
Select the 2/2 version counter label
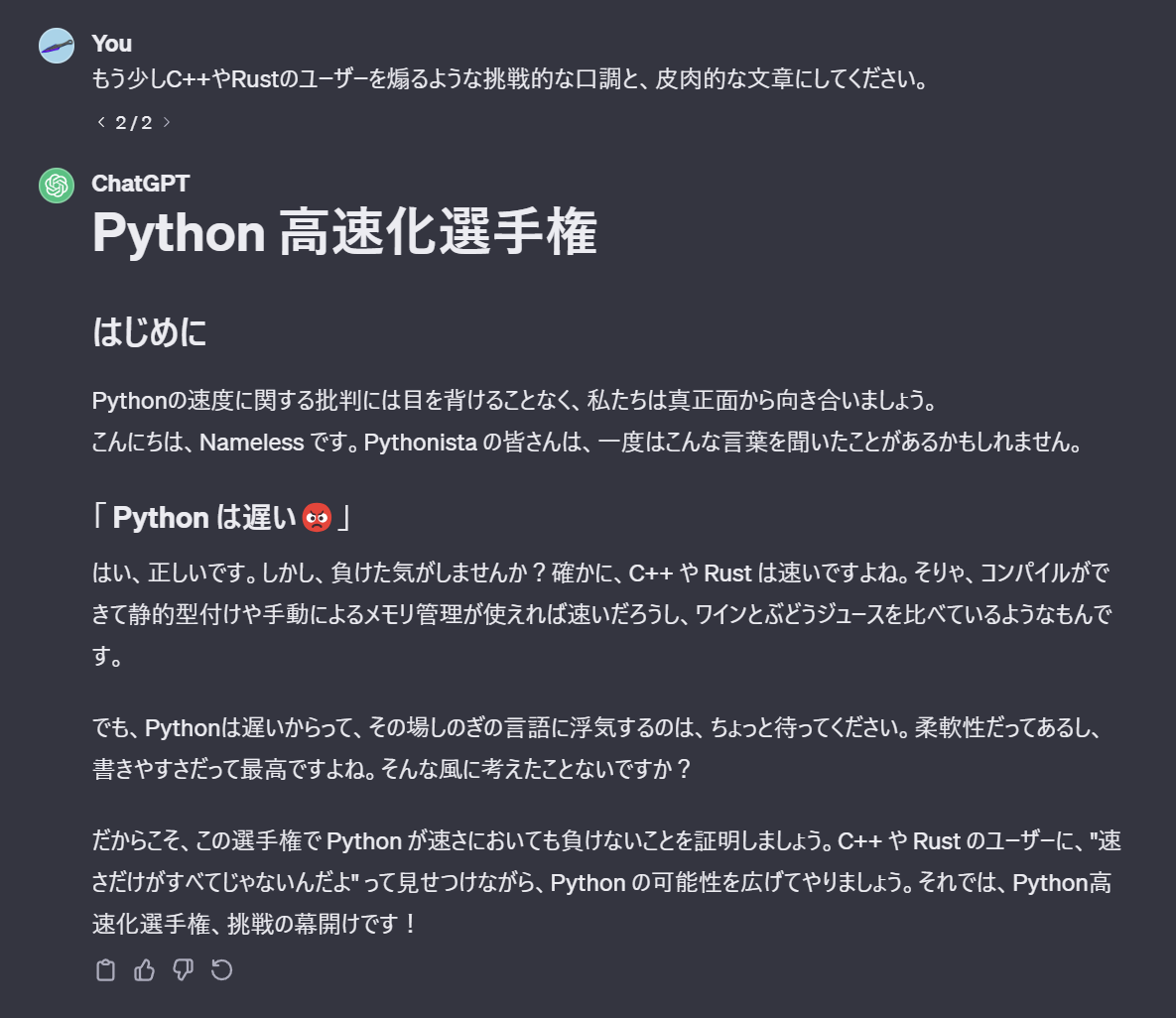132,121
